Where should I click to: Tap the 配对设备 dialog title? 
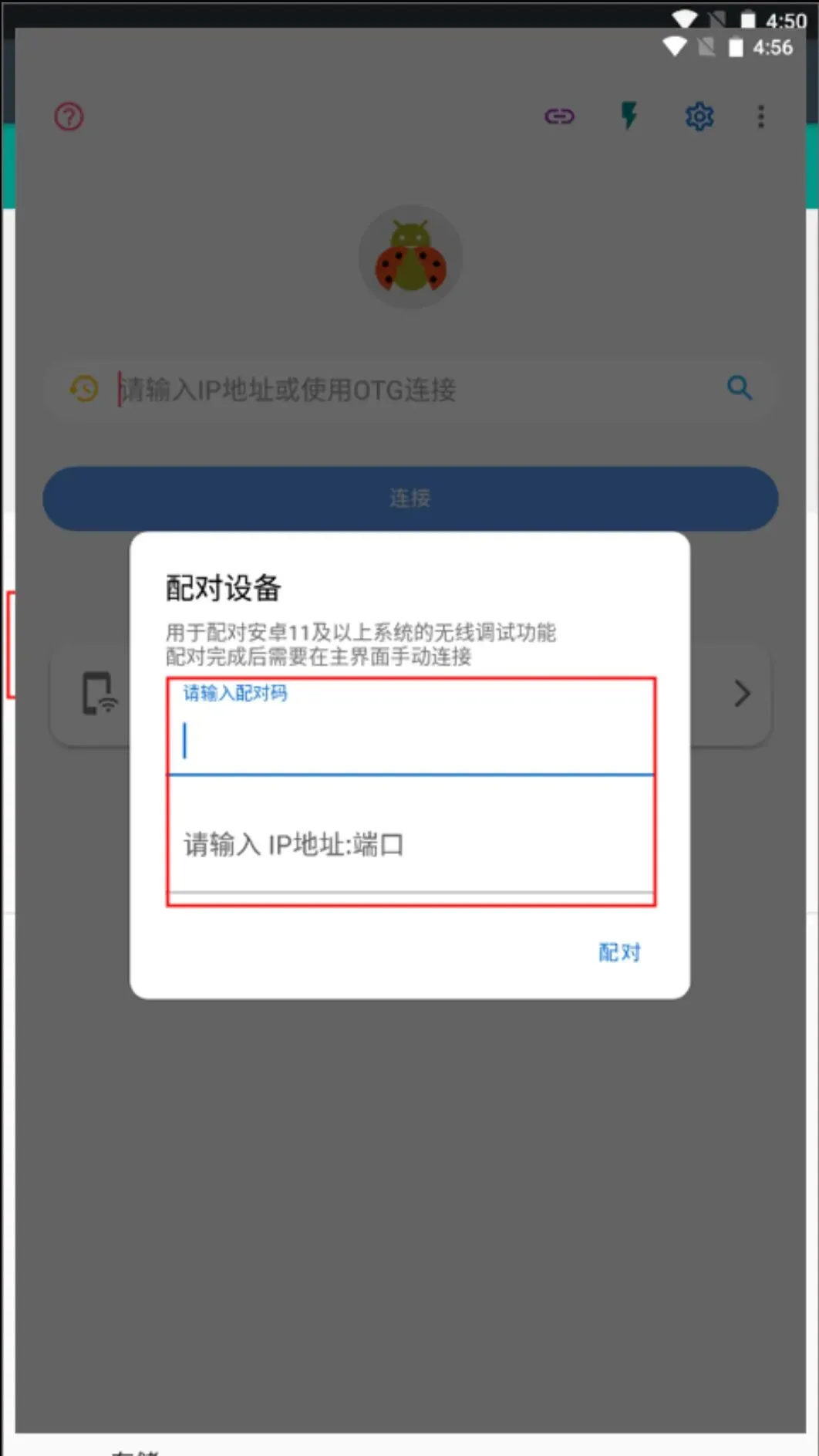point(224,588)
